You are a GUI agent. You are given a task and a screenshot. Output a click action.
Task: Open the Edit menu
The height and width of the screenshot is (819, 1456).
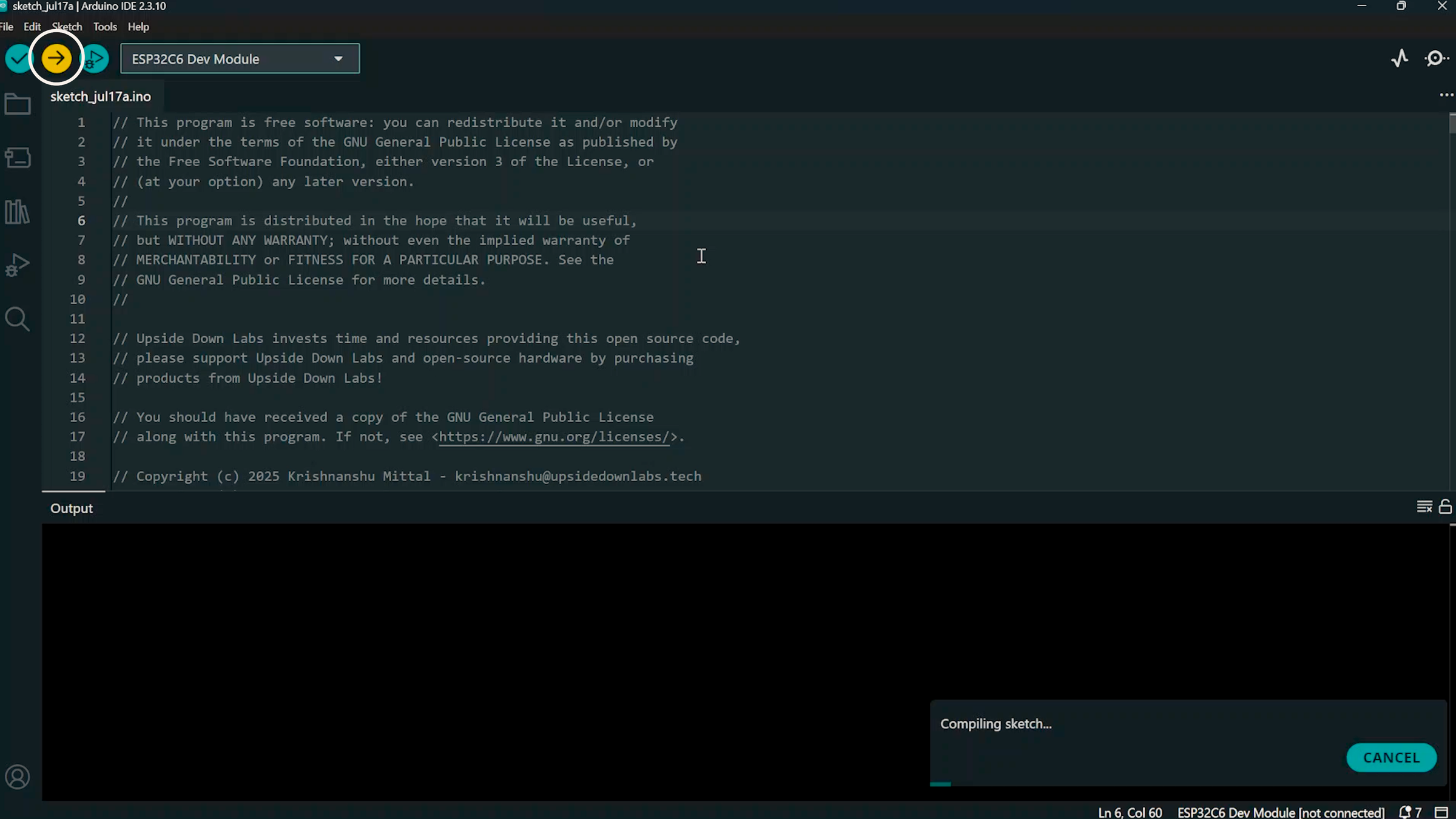pos(32,27)
